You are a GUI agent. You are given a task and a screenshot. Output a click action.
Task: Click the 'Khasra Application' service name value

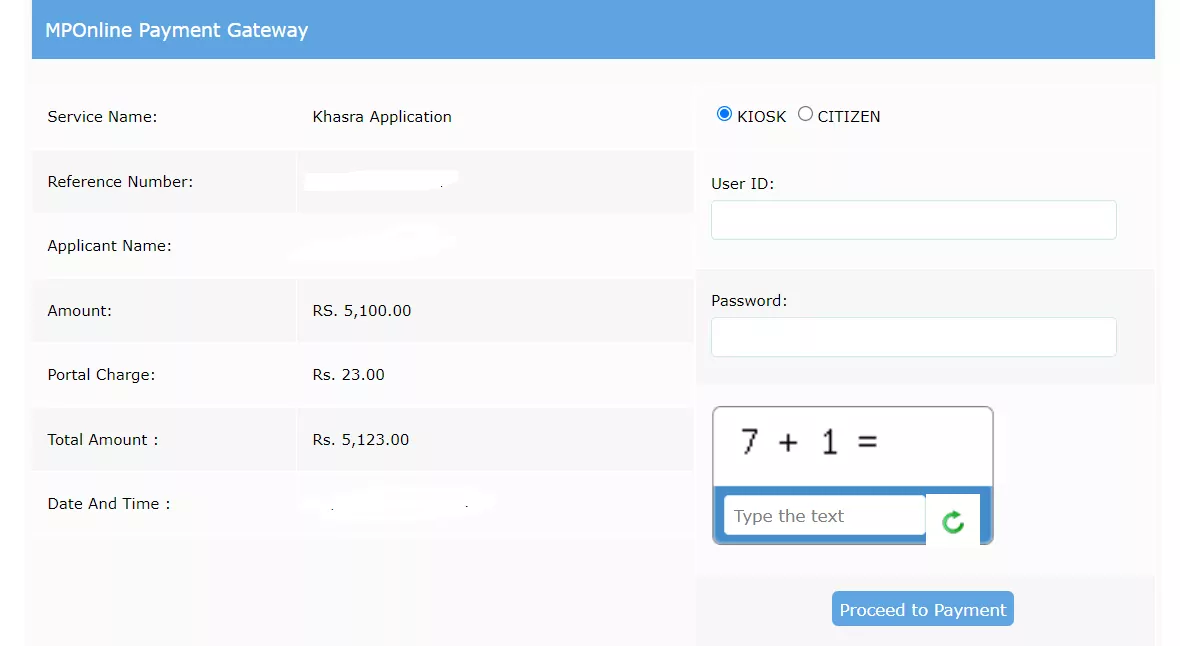click(382, 117)
